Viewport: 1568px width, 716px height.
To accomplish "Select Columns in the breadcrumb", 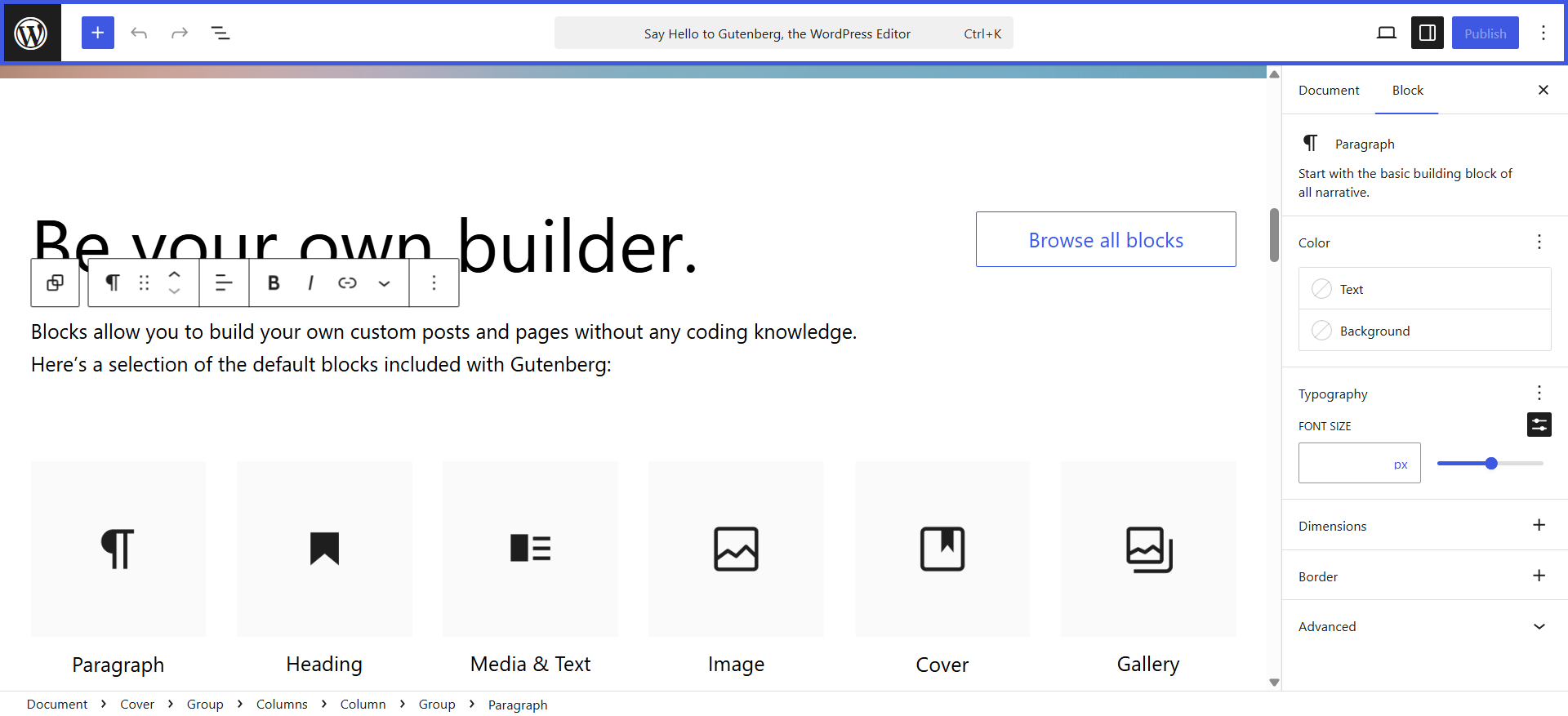I will tap(282, 704).
